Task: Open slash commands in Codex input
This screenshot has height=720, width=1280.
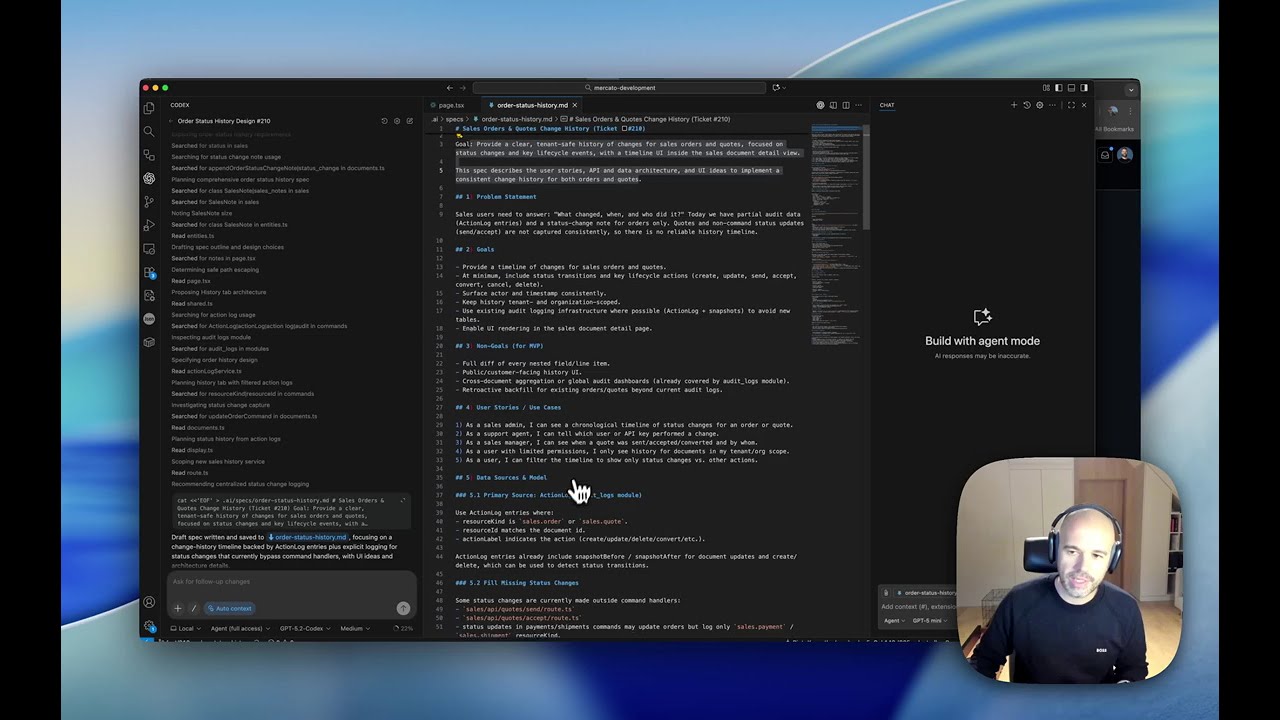Action: coord(193,608)
